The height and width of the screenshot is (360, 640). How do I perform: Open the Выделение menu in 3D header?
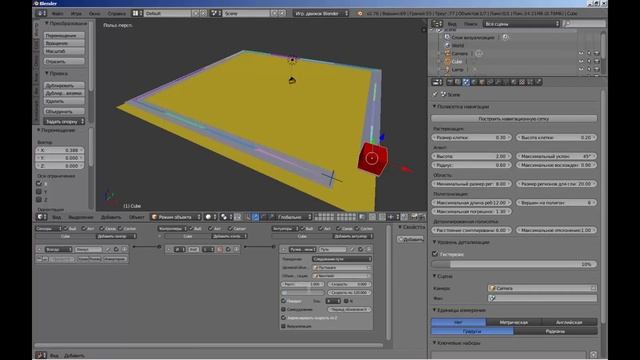pos(81,217)
